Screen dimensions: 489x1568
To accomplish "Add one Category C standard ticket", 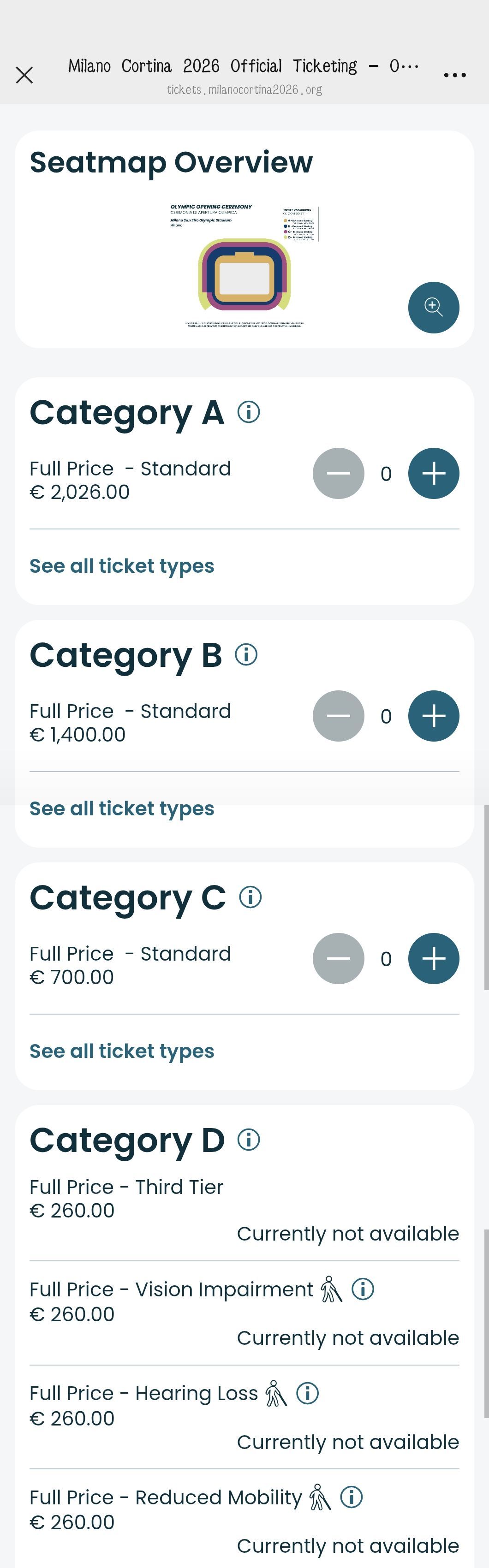I will point(434,958).
